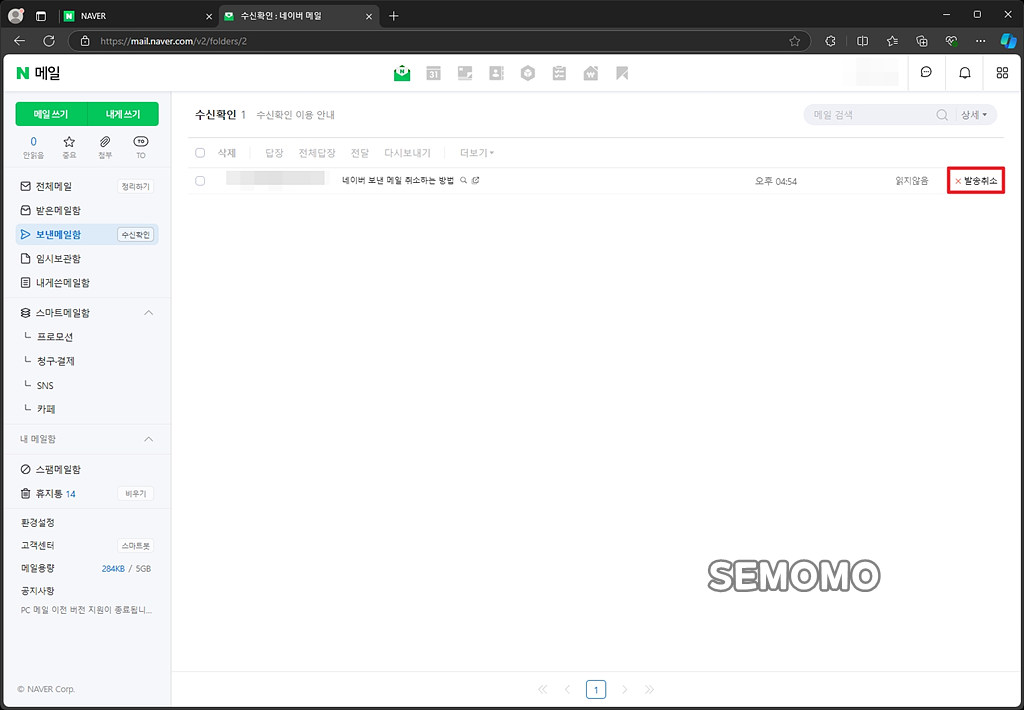Click the browser address bar
Viewport: 1024px width, 710px height.
coord(441,41)
